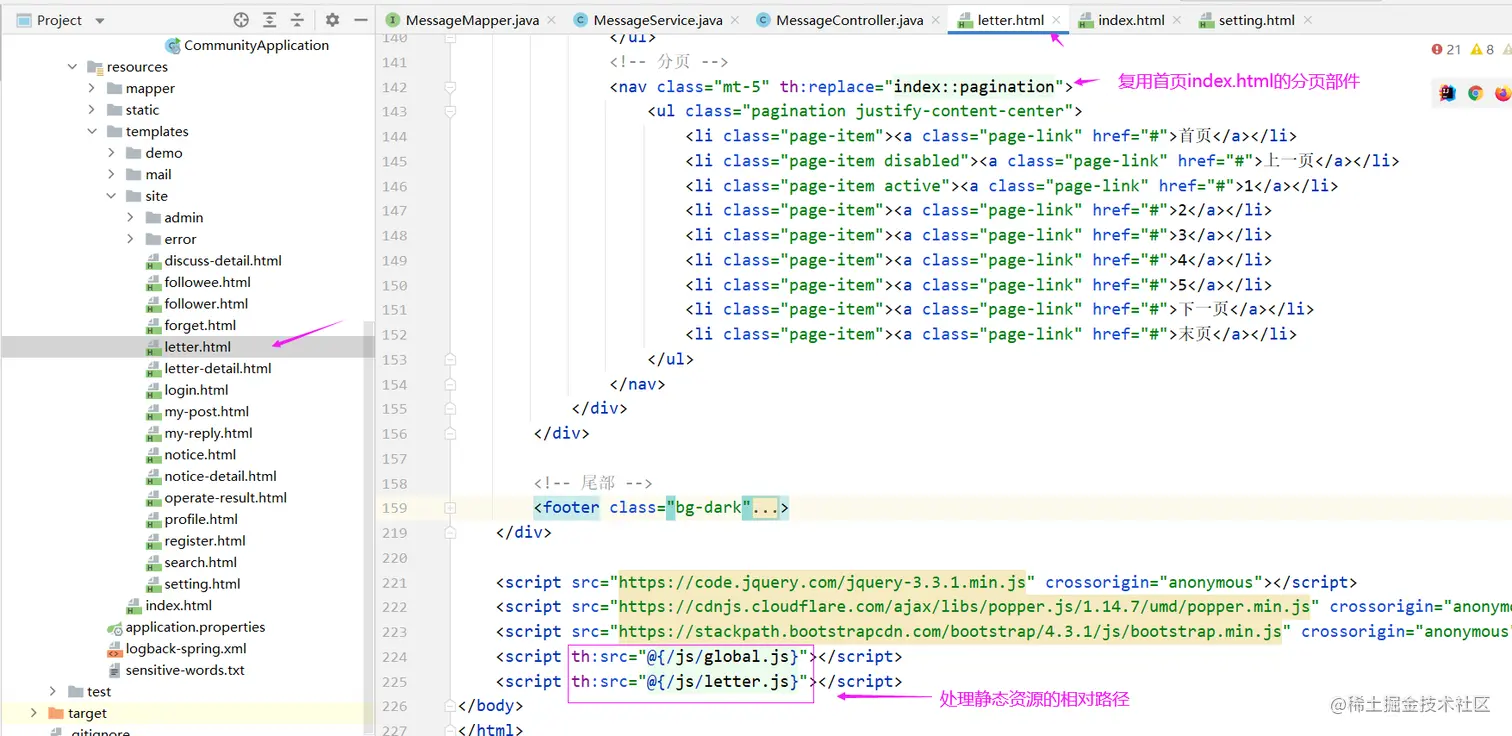Expand the target folder
The image size is (1512, 736).
click(34, 713)
